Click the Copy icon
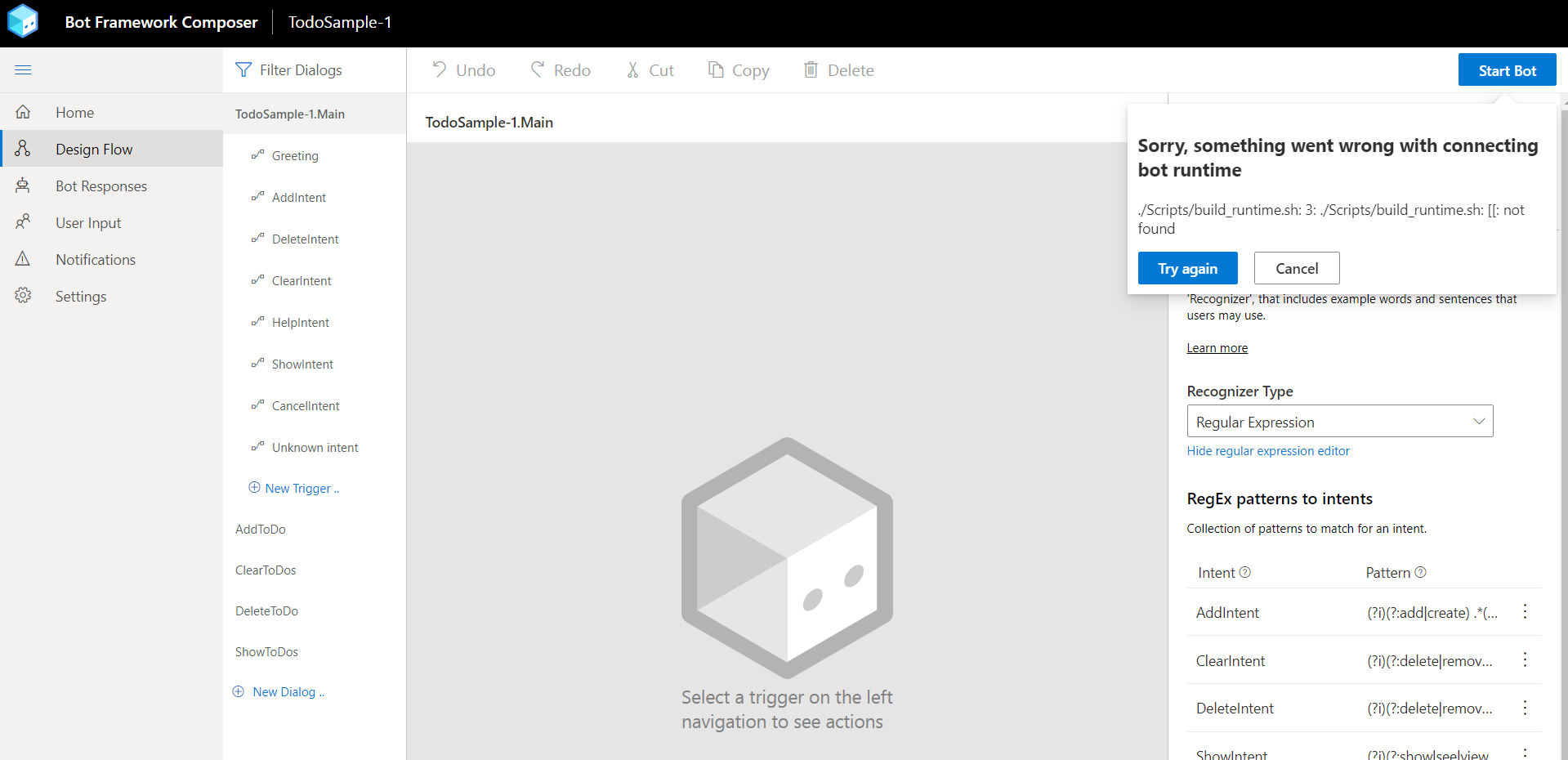The width and height of the screenshot is (1568, 760). (714, 69)
